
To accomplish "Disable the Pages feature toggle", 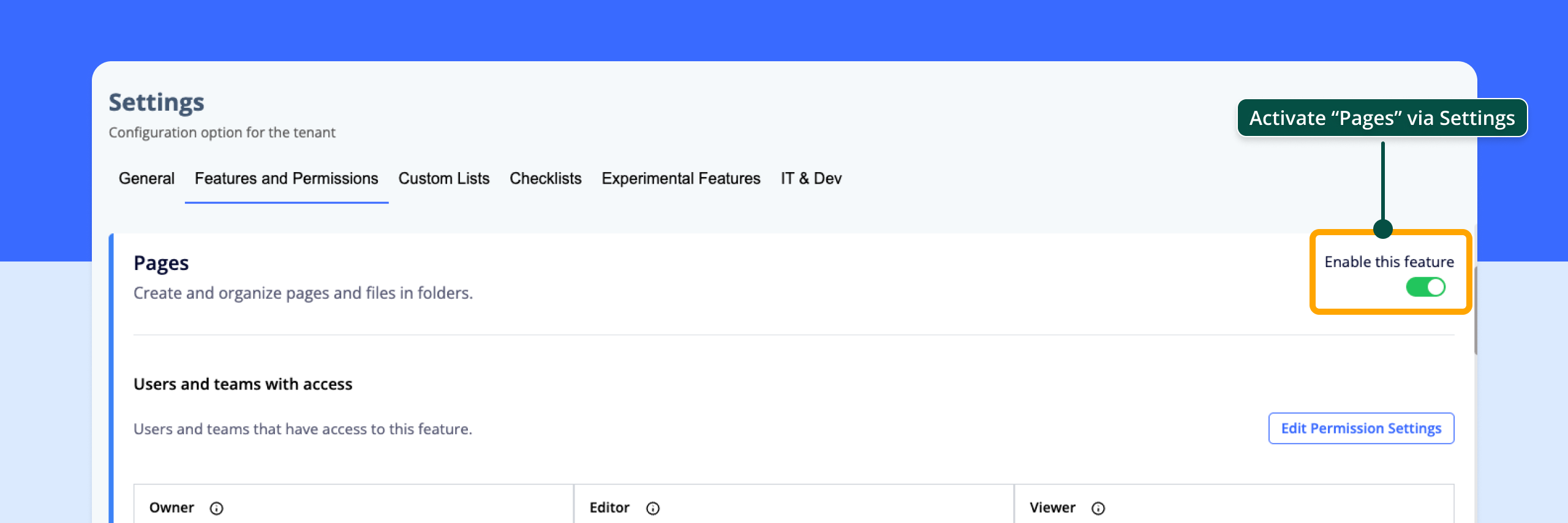I will (1425, 287).
